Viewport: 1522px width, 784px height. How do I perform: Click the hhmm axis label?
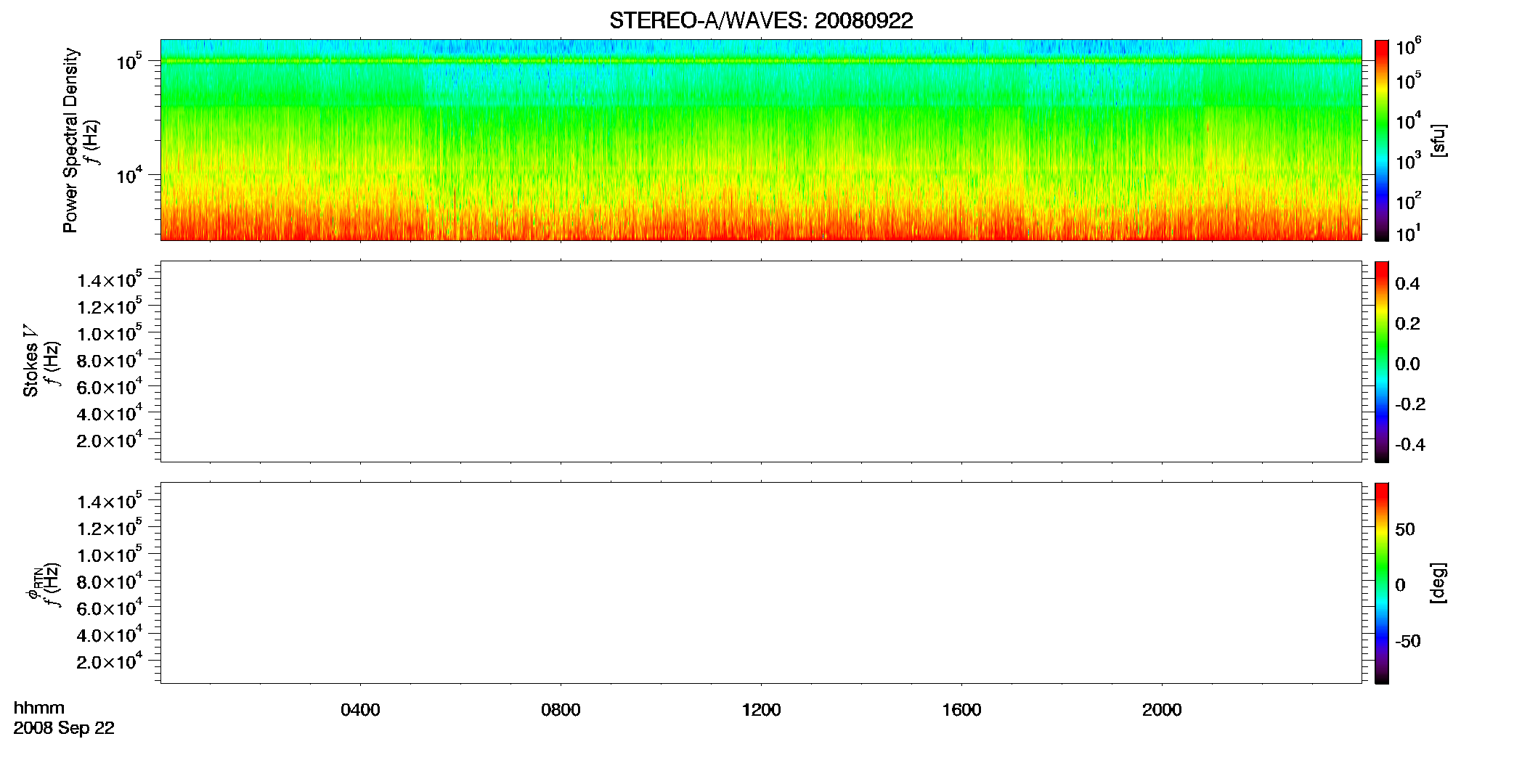39,708
